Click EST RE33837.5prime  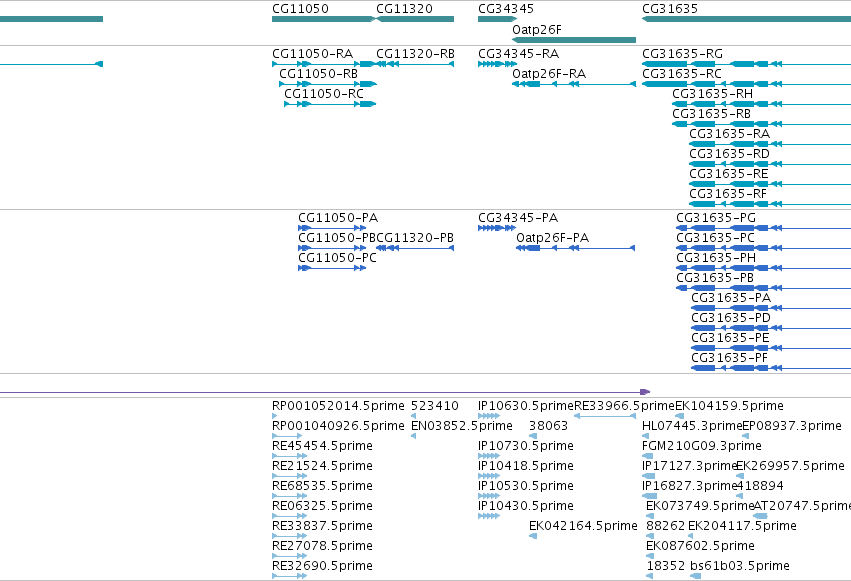[322, 527]
